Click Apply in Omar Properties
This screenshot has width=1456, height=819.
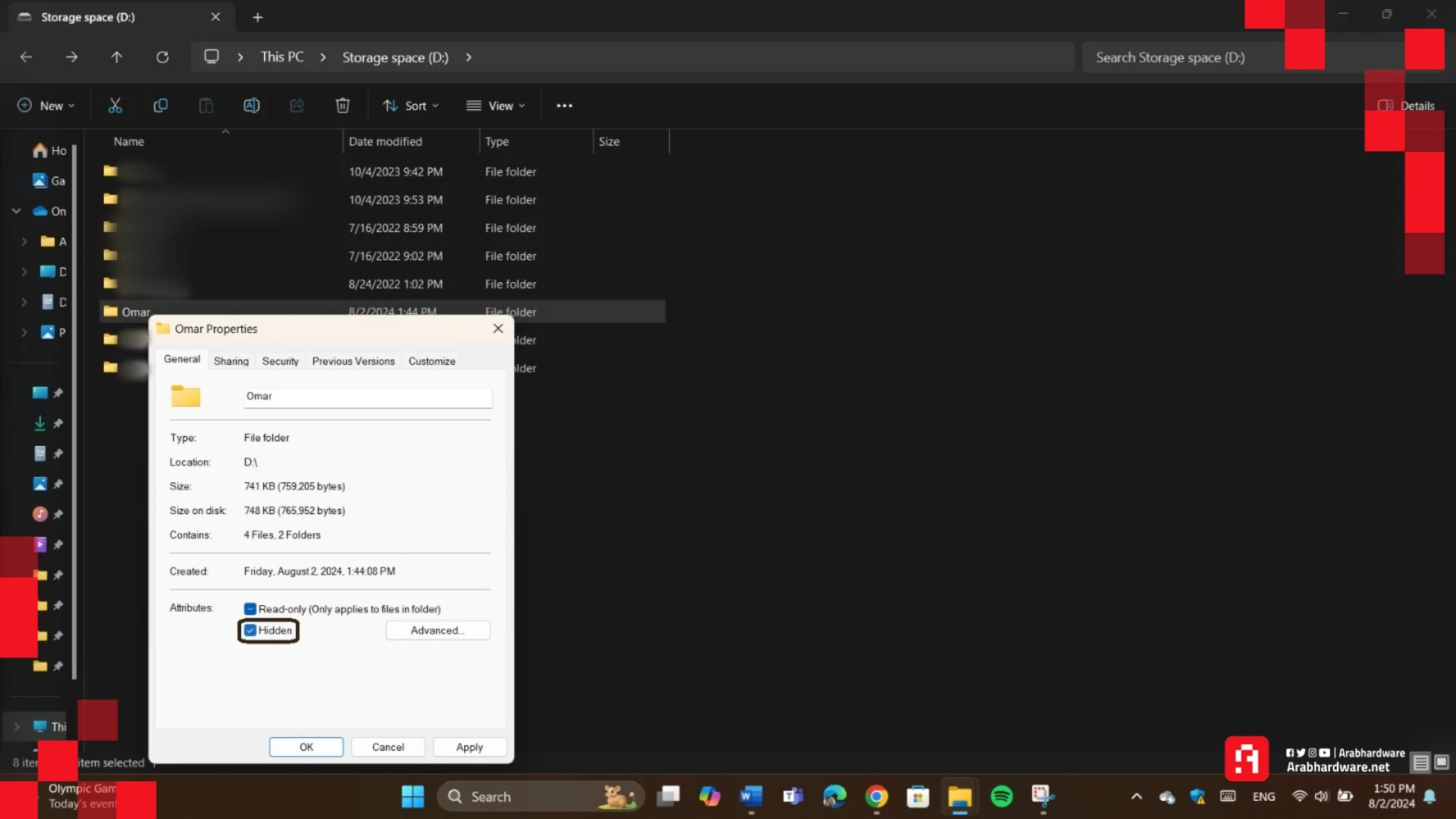pyautogui.click(x=469, y=747)
